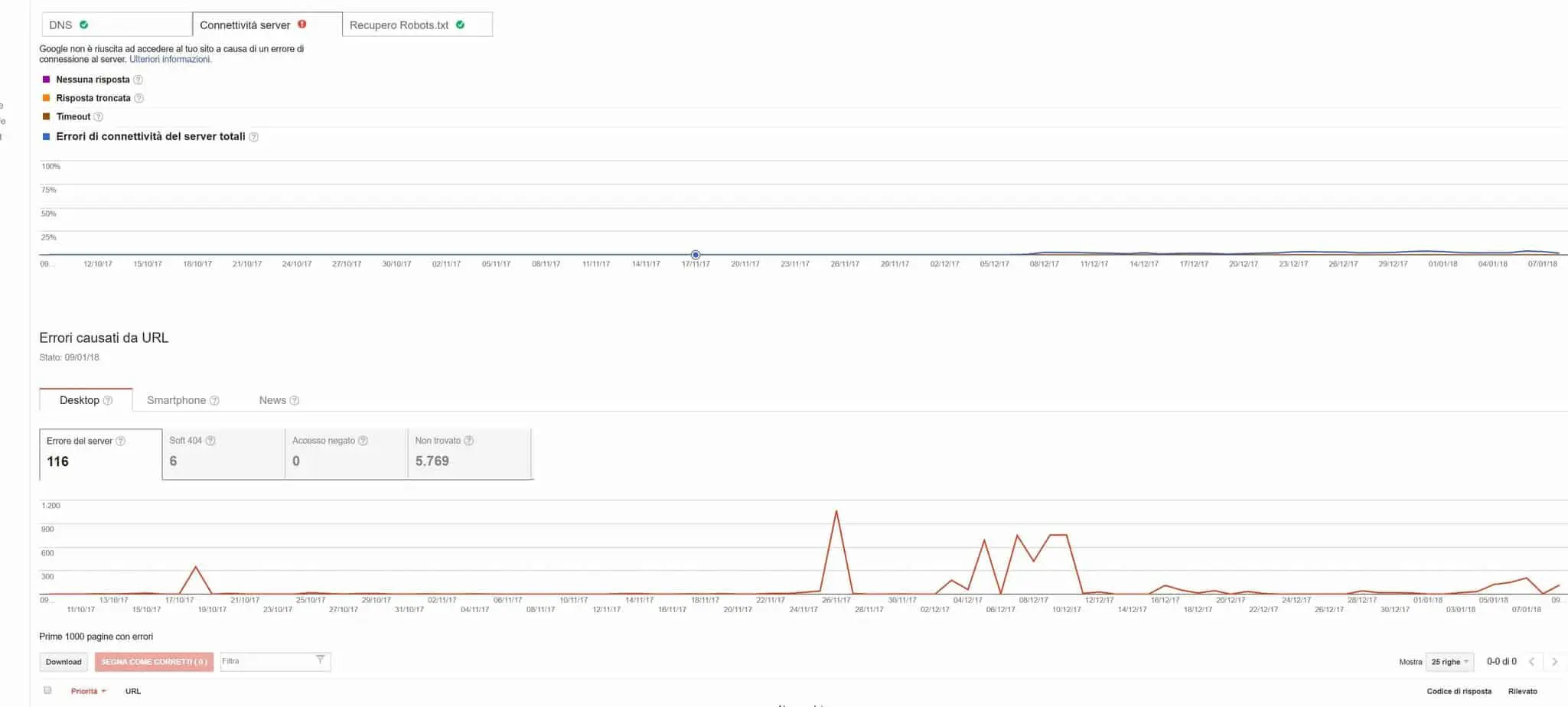Click help icon next to Timeout
Screen dimensions: 1568x707
98,117
